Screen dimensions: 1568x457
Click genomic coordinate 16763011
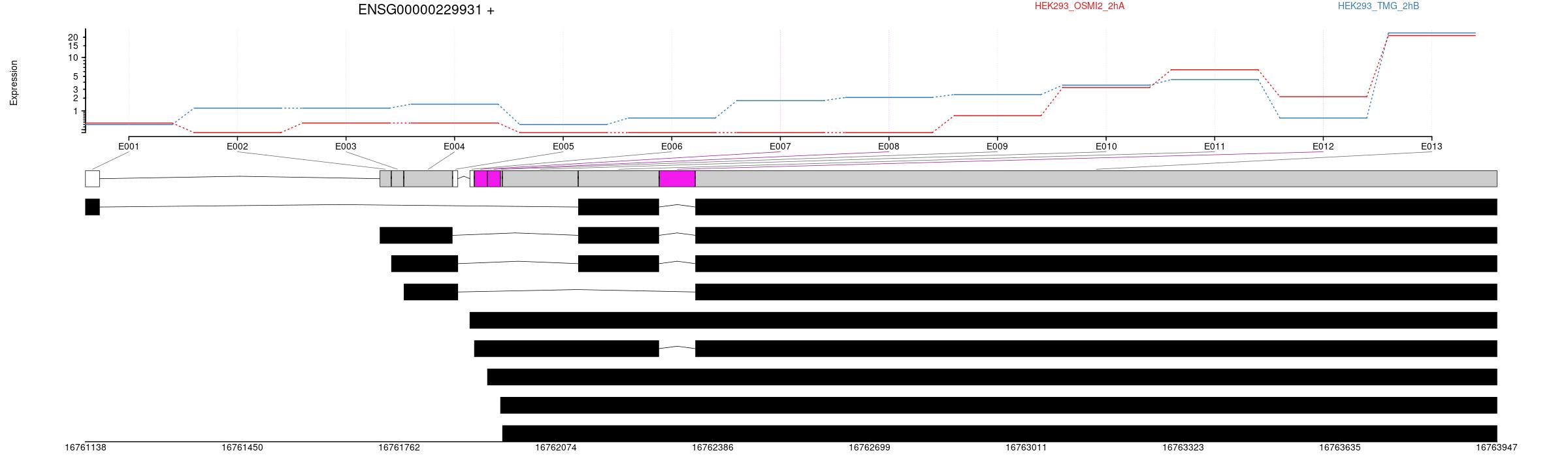coord(1026,448)
